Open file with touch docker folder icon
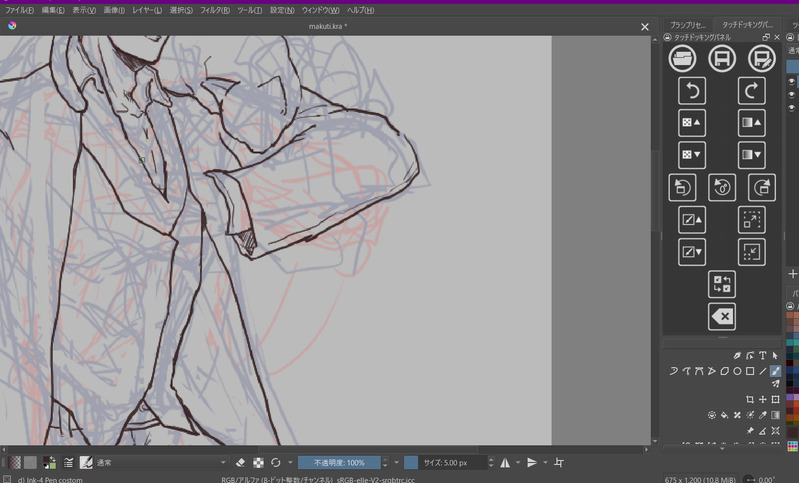The width and height of the screenshot is (799, 483). click(682, 59)
